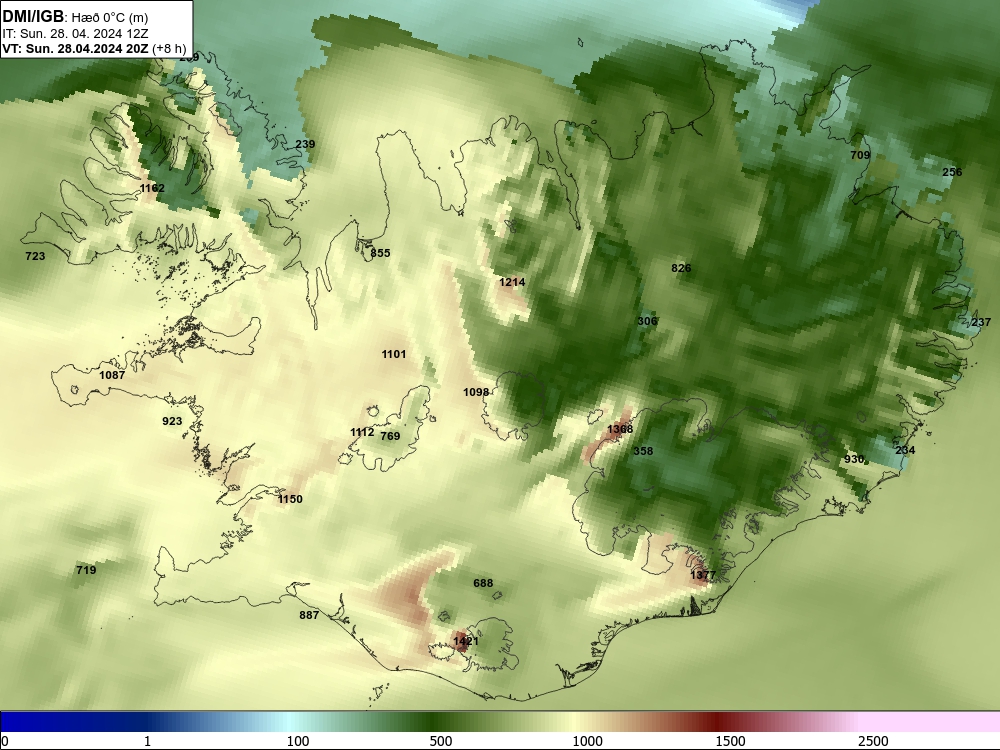Click the 500 legend tick label
The width and height of the screenshot is (1000, 750).
[441, 741]
